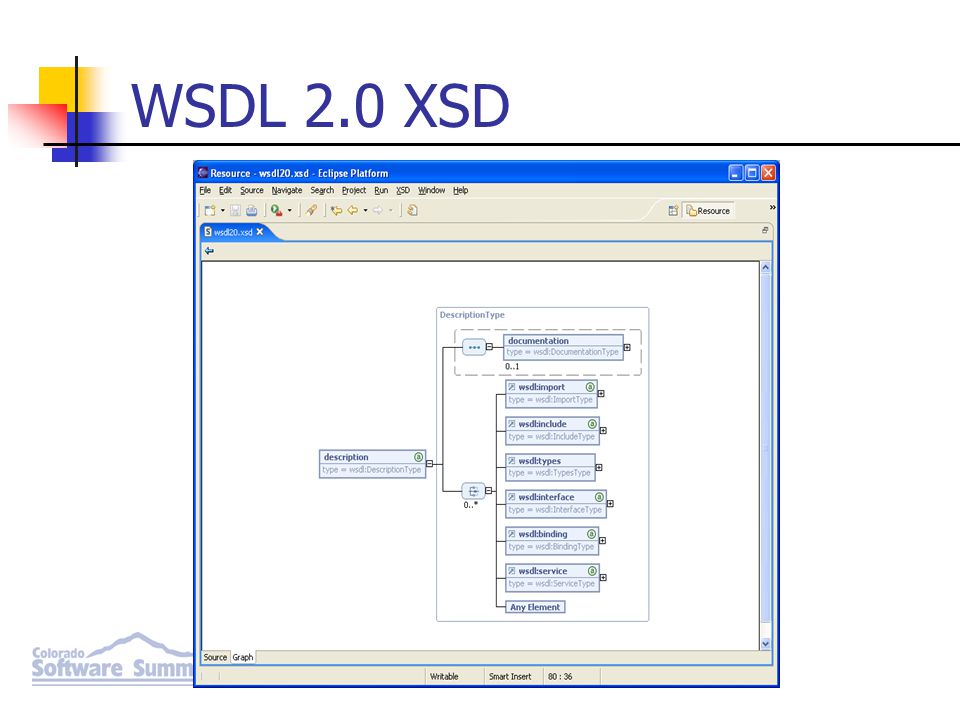Click the scrollbar up arrow
The height and width of the screenshot is (720, 960).
(765, 268)
